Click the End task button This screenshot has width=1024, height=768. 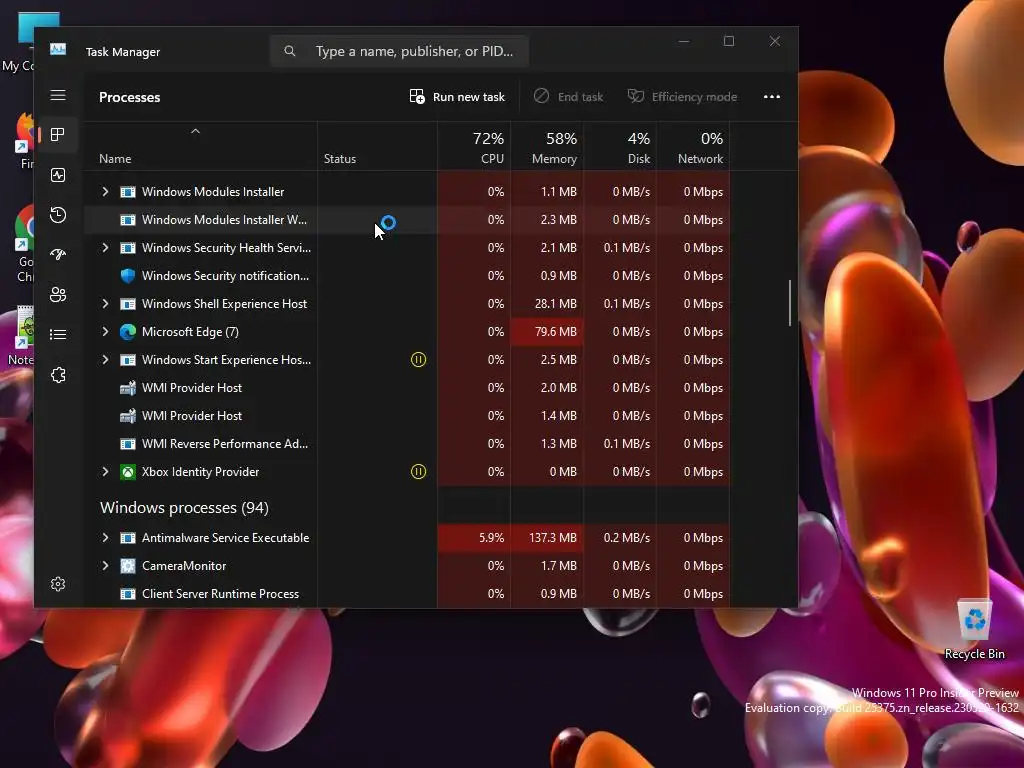click(x=568, y=97)
